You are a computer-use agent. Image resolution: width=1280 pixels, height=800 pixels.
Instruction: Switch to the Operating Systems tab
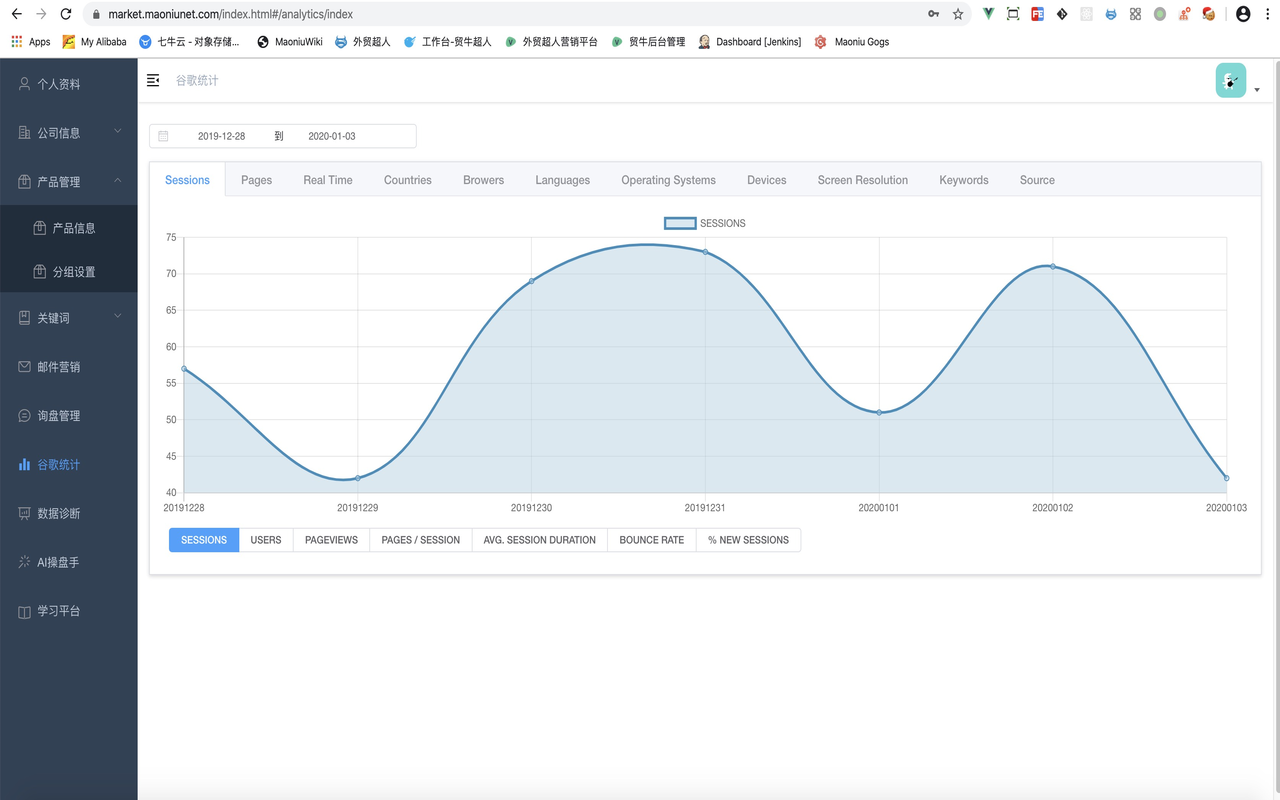pyautogui.click(x=668, y=180)
